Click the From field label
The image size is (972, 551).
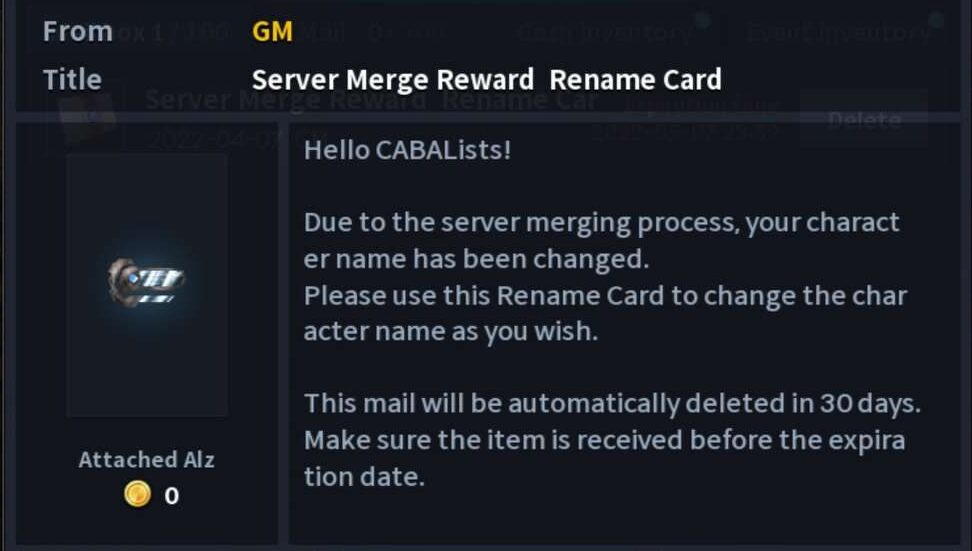pos(78,32)
